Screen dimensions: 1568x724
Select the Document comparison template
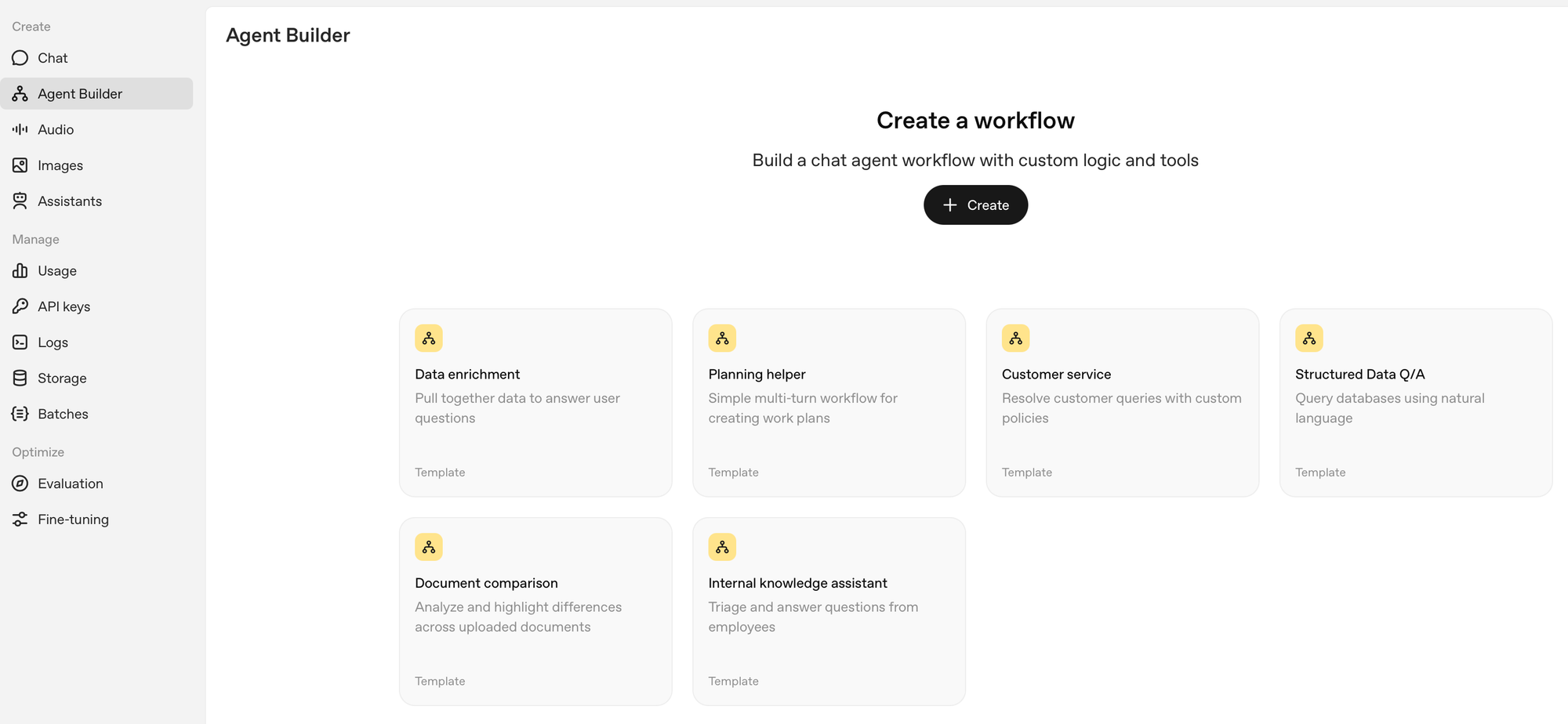(535, 611)
